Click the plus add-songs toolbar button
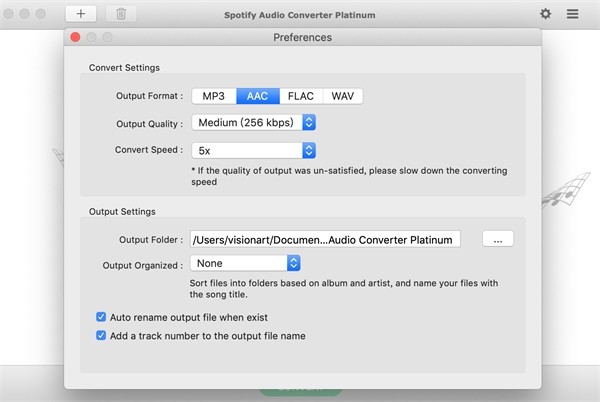This screenshot has width=600, height=402. click(x=81, y=14)
